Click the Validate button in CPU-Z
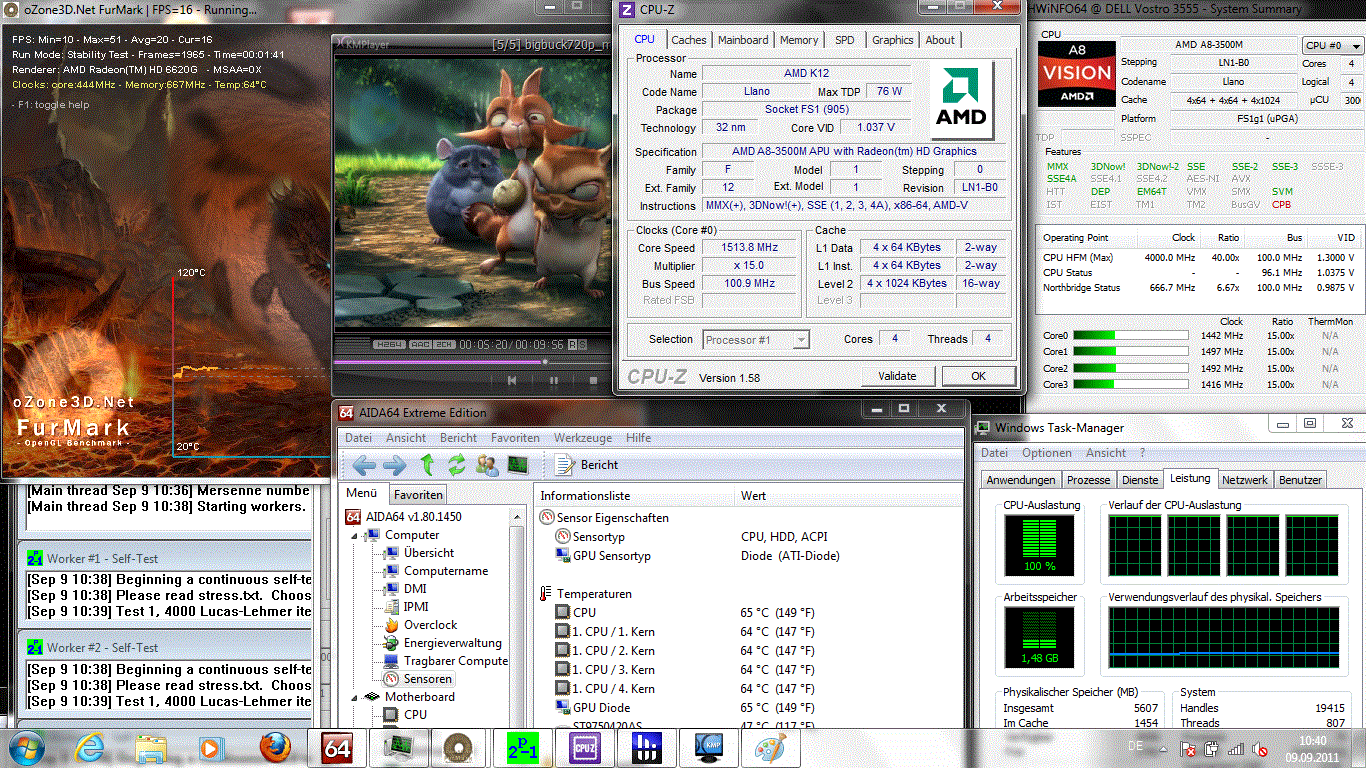Image resolution: width=1366 pixels, height=768 pixels. (897, 376)
